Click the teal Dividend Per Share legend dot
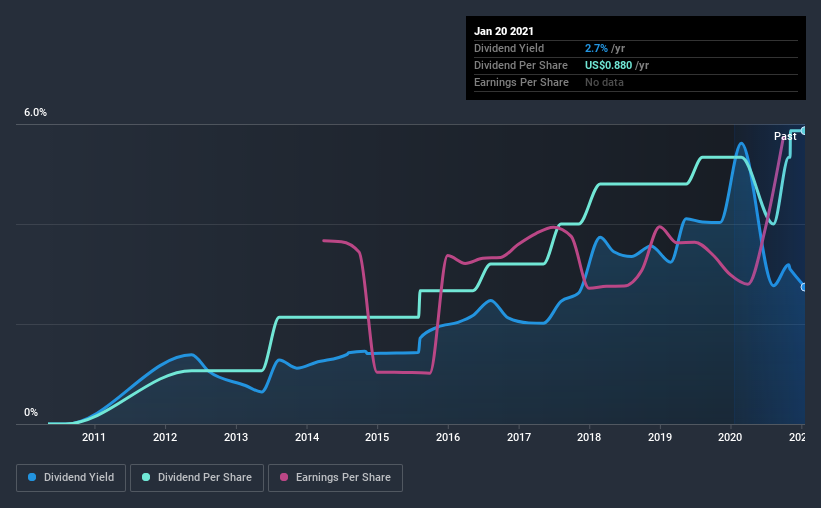The height and width of the screenshot is (508, 821). [x=146, y=477]
